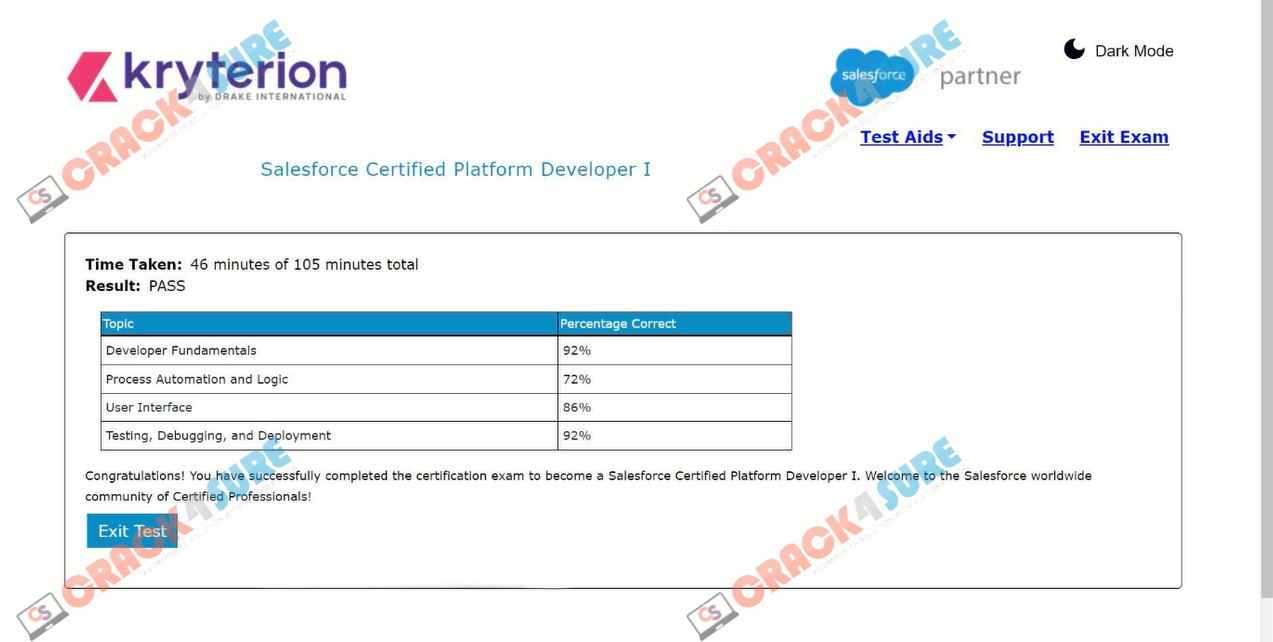
Task: Select the Testing, Debugging, and Deployment cell
Action: point(329,435)
